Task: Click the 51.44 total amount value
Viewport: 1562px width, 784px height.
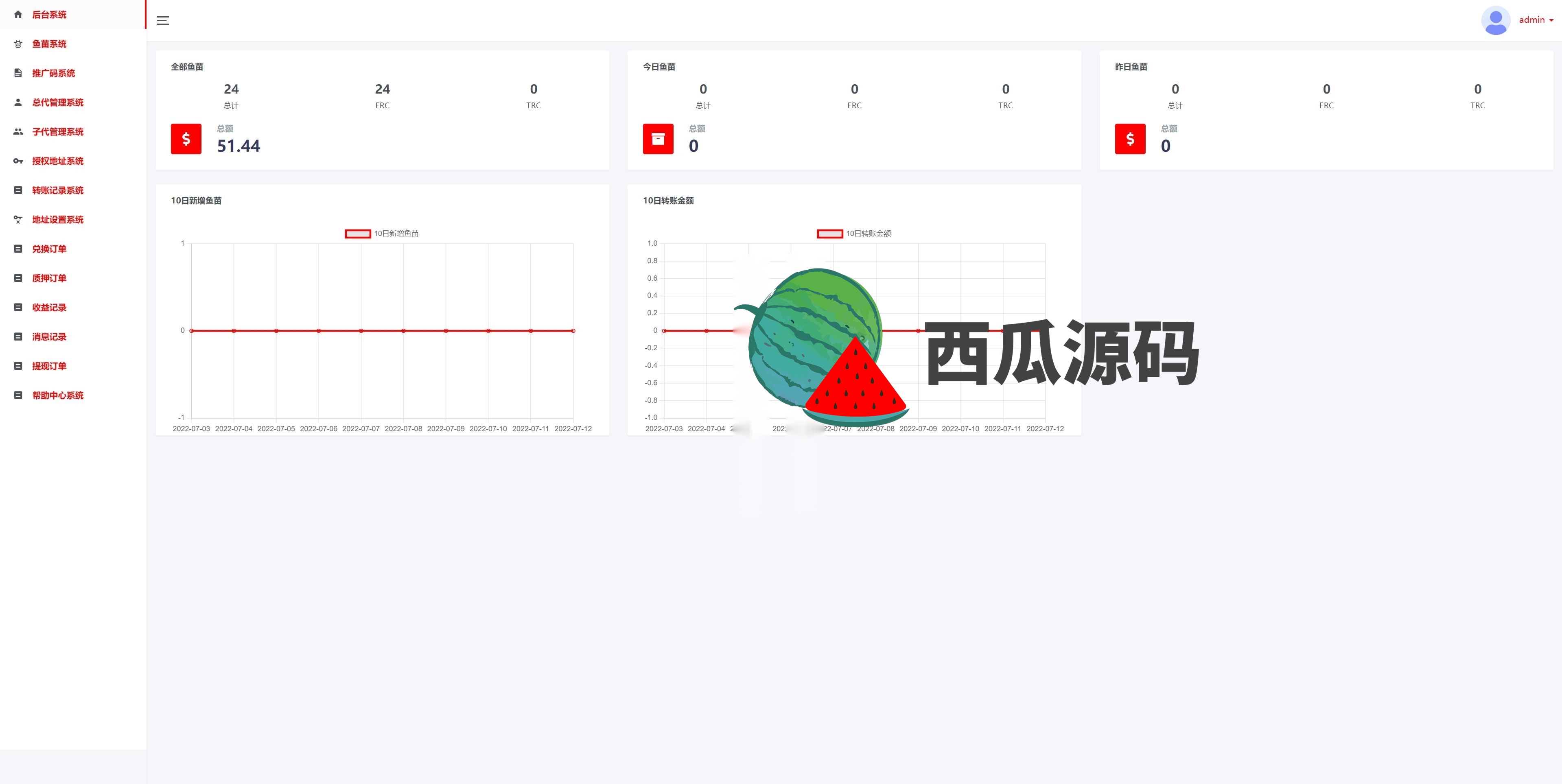Action: (x=238, y=146)
